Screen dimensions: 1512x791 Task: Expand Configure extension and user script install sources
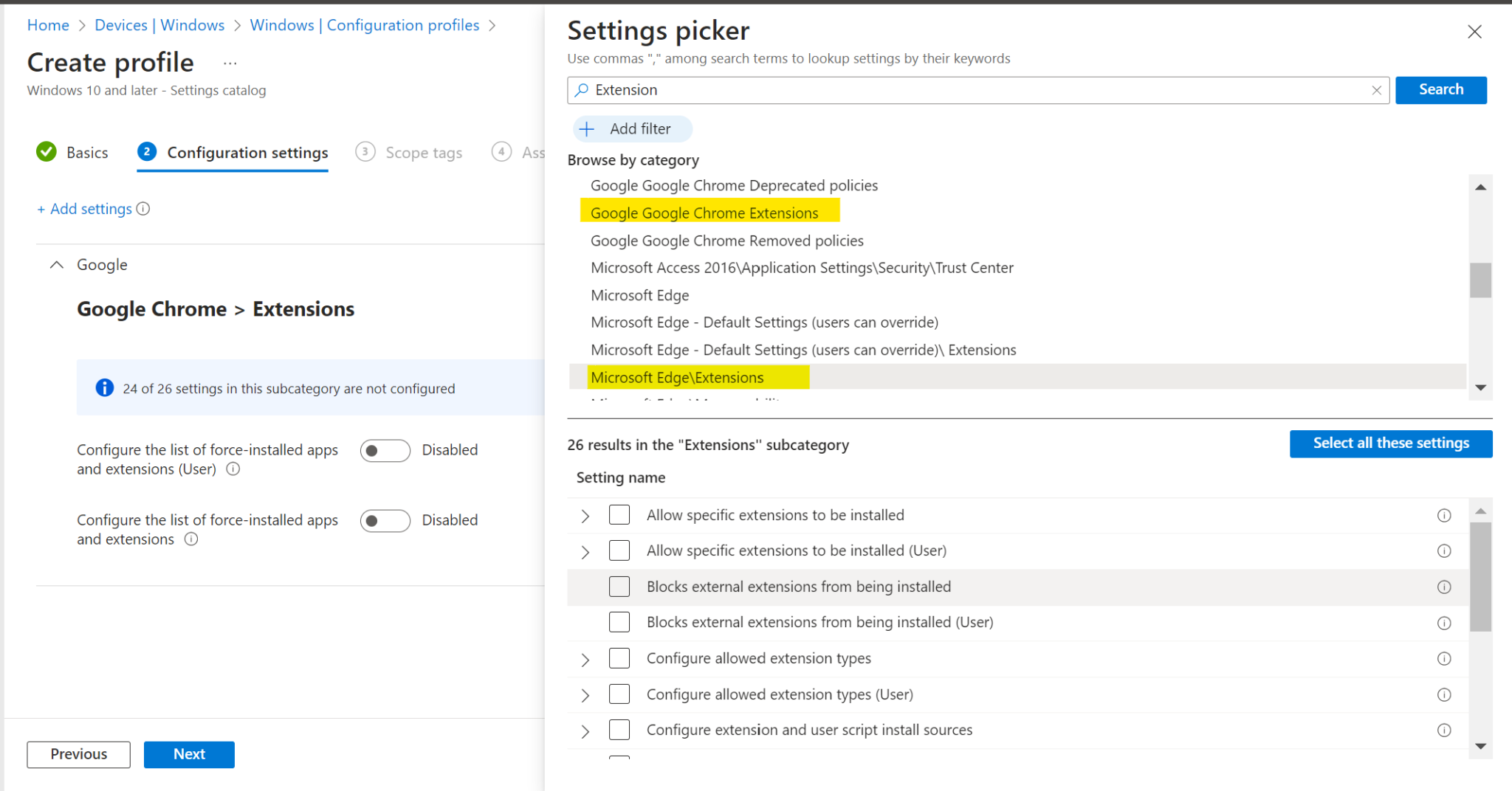[585, 730]
